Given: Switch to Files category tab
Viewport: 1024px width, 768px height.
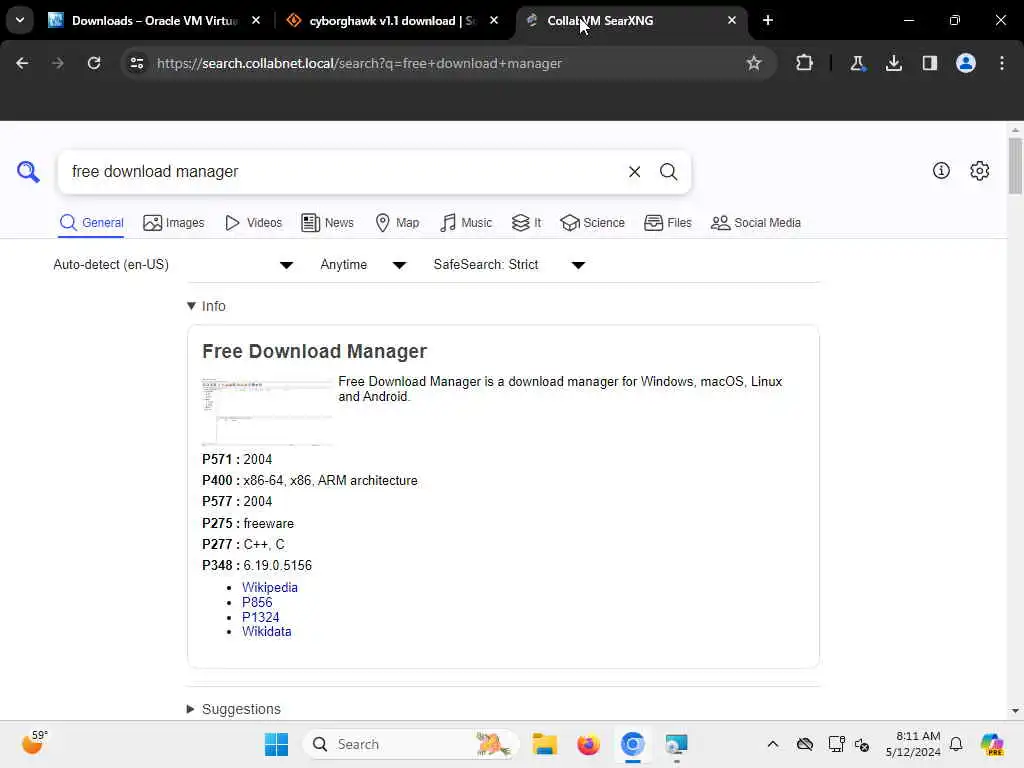Looking at the screenshot, I should [667, 223].
